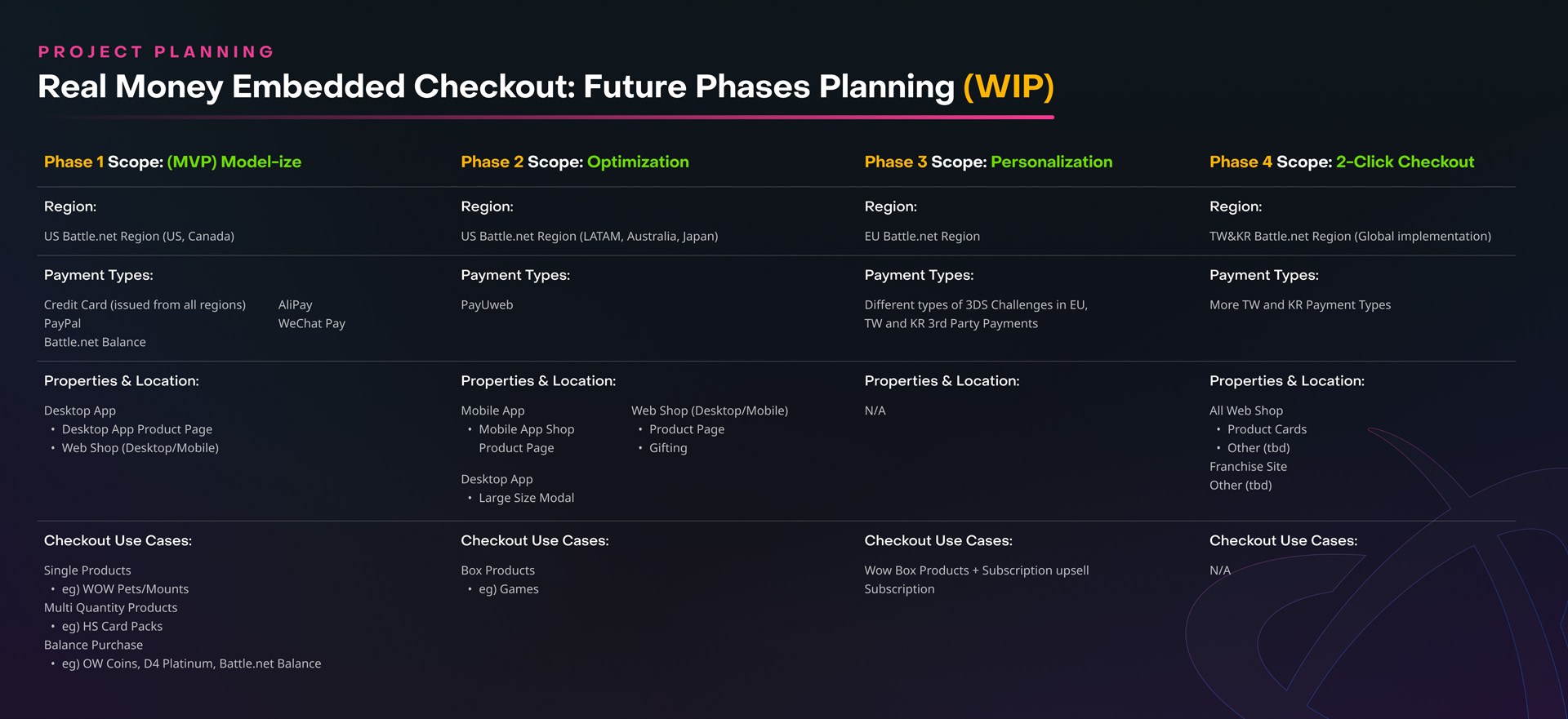Click EU Battle.net Region text
Viewport: 1568px width, 719px height.
922,237
